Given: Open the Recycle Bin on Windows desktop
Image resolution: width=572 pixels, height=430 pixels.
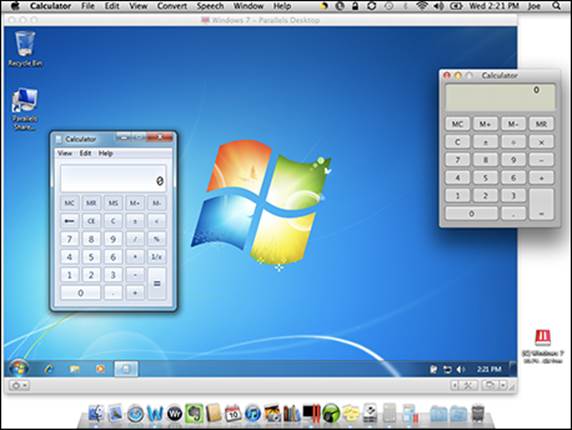Looking at the screenshot, I should (25, 49).
